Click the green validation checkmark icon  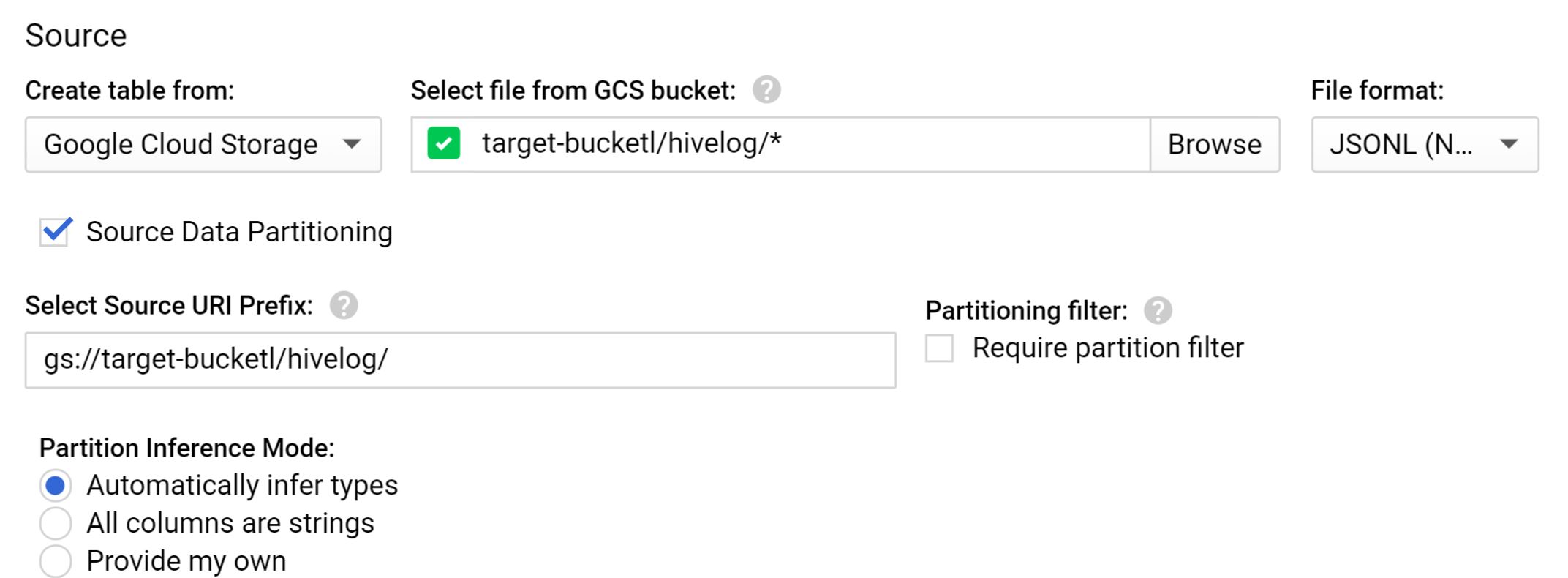[x=444, y=143]
